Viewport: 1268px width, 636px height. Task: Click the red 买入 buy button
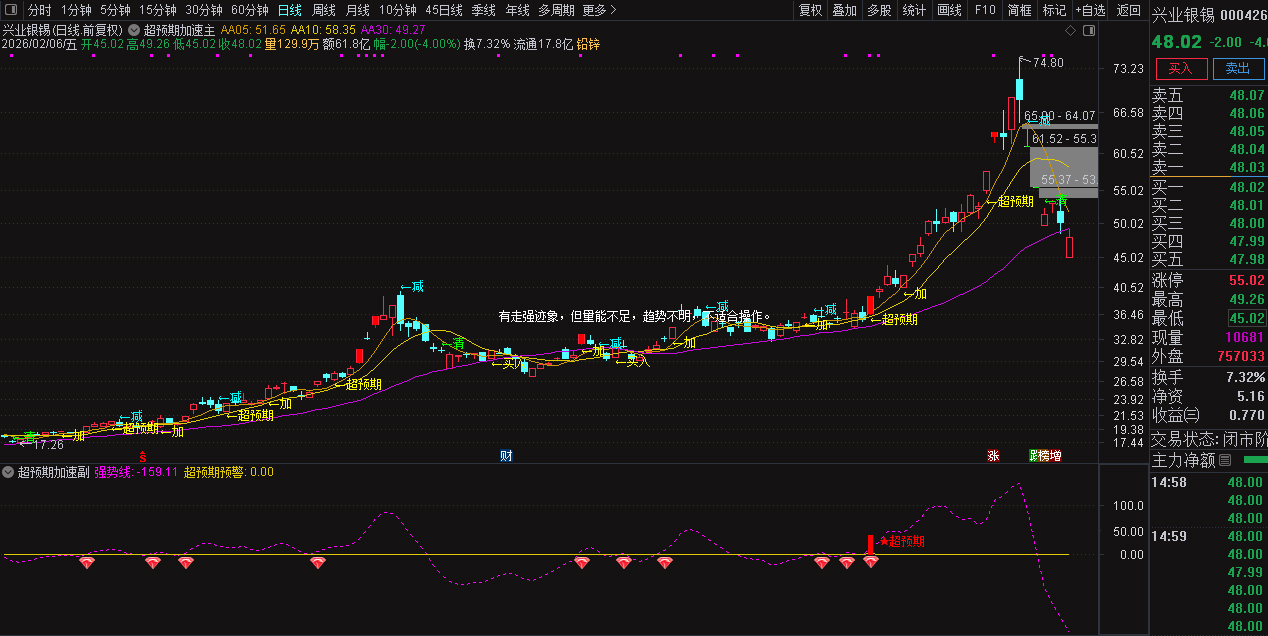[1181, 69]
